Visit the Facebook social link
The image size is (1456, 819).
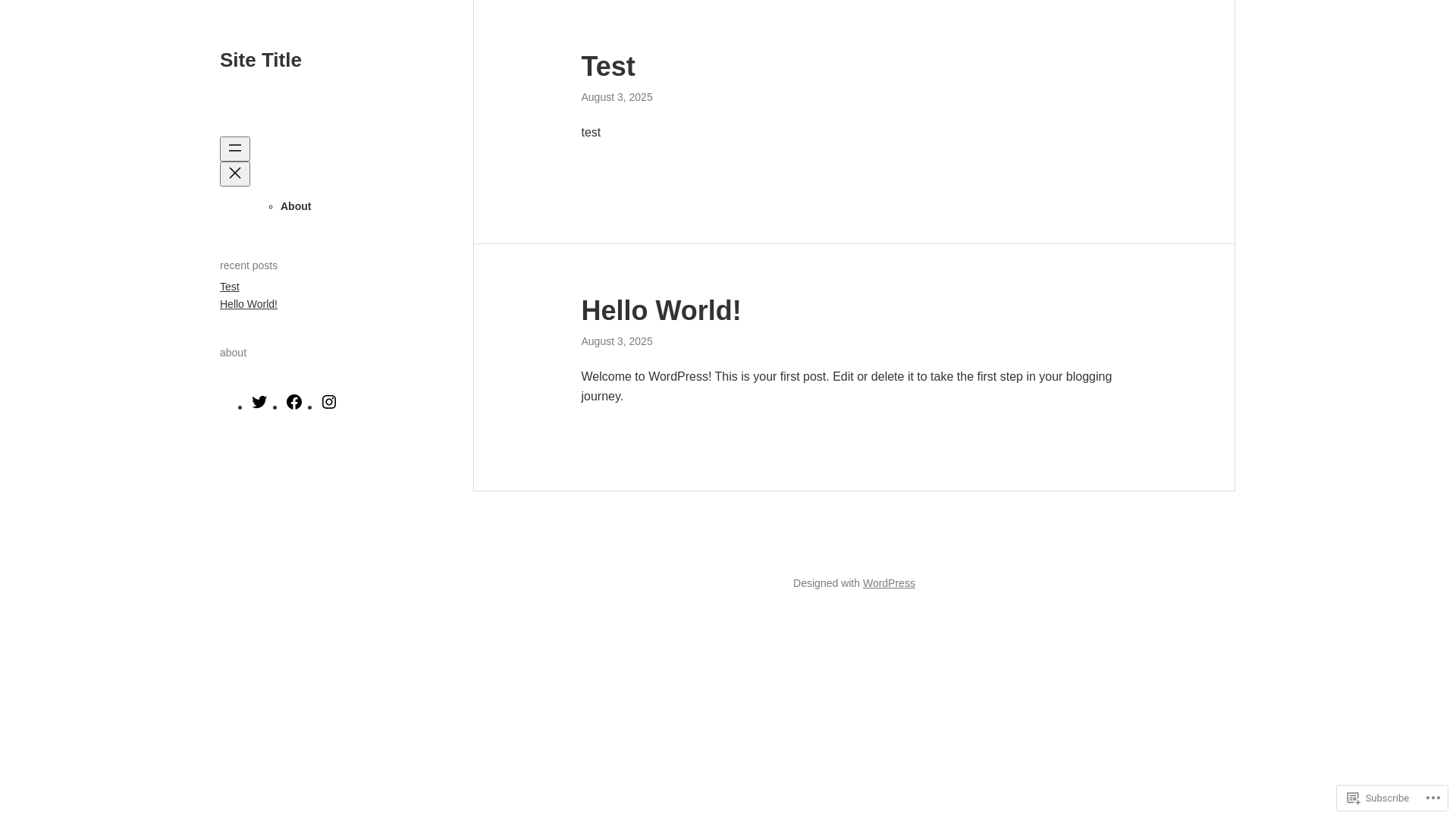pos(294,402)
